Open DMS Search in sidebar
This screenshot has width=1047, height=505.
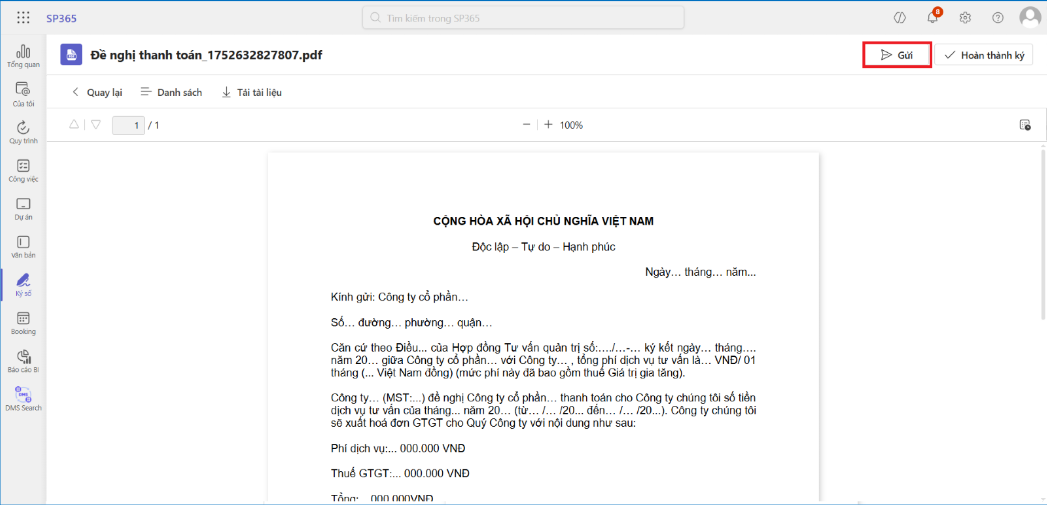tap(22, 399)
